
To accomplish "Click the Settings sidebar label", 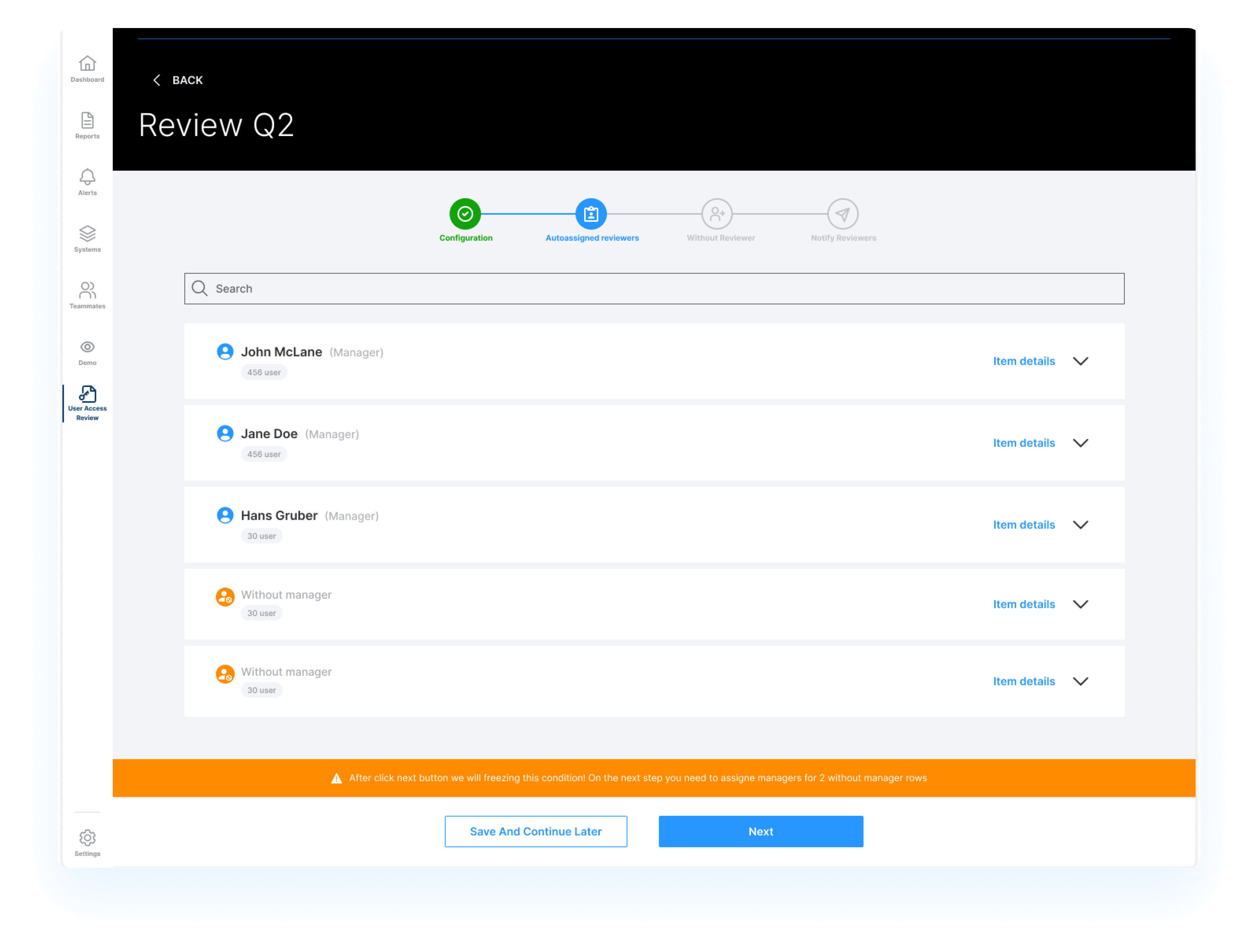I will coord(87,854).
